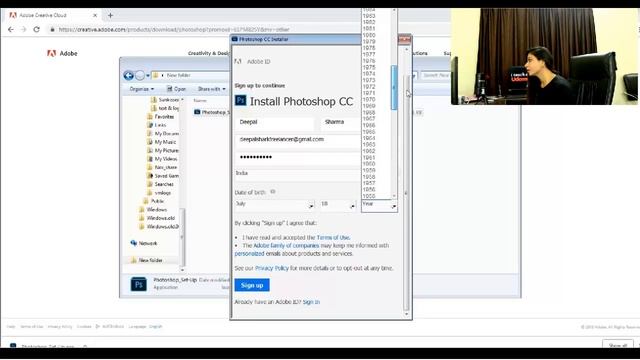Click Creativity & Design in Adobe site navigation
The height and width of the screenshot is (360, 640).
tap(209, 53)
